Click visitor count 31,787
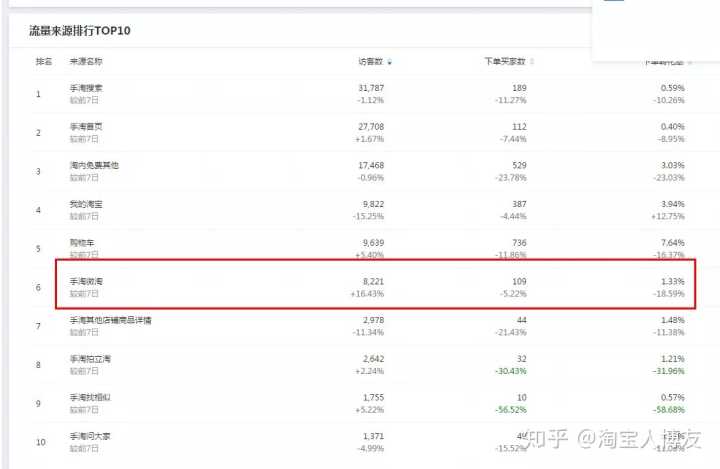720x469 pixels. [x=371, y=88]
